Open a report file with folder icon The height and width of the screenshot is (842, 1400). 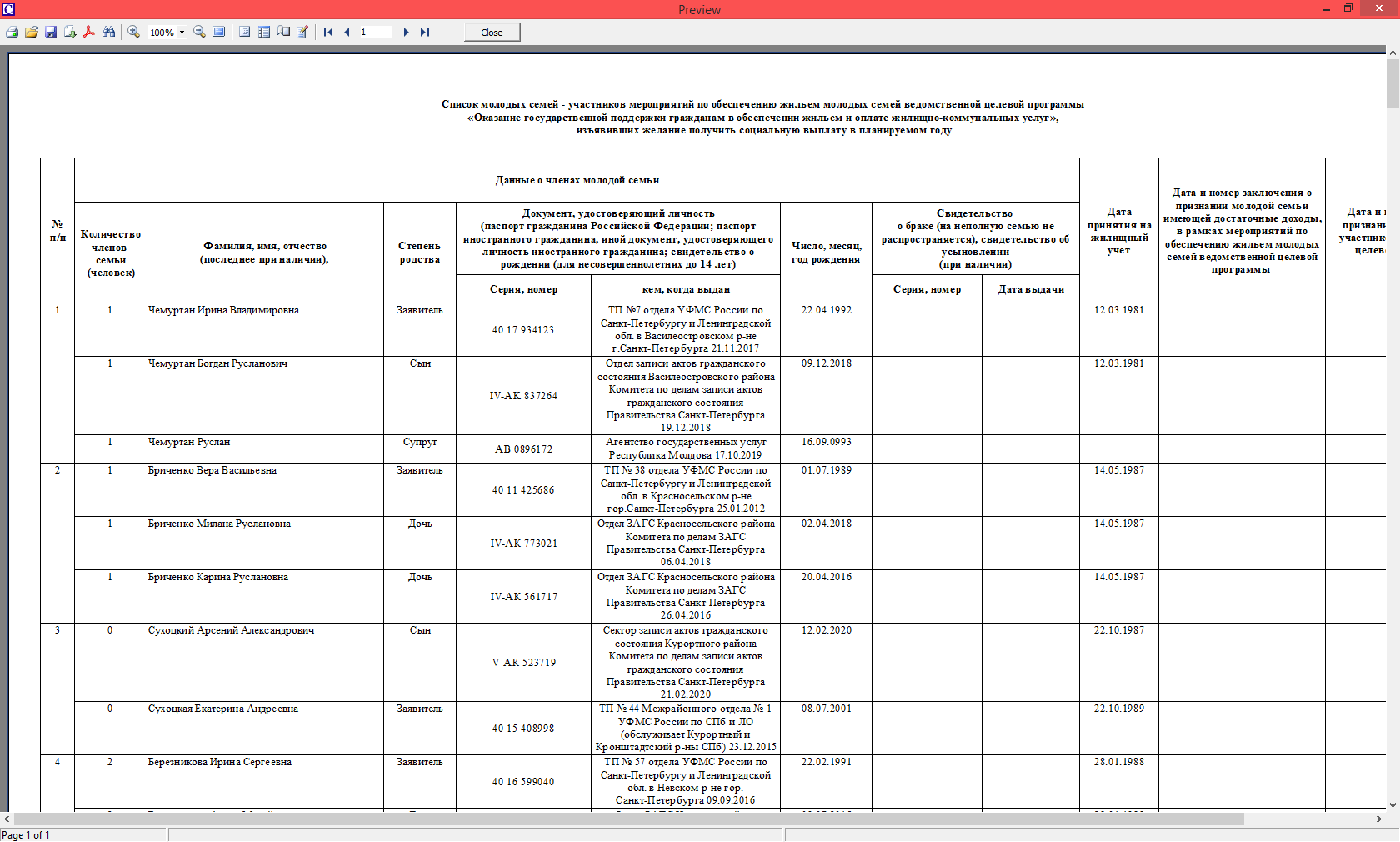click(31, 33)
